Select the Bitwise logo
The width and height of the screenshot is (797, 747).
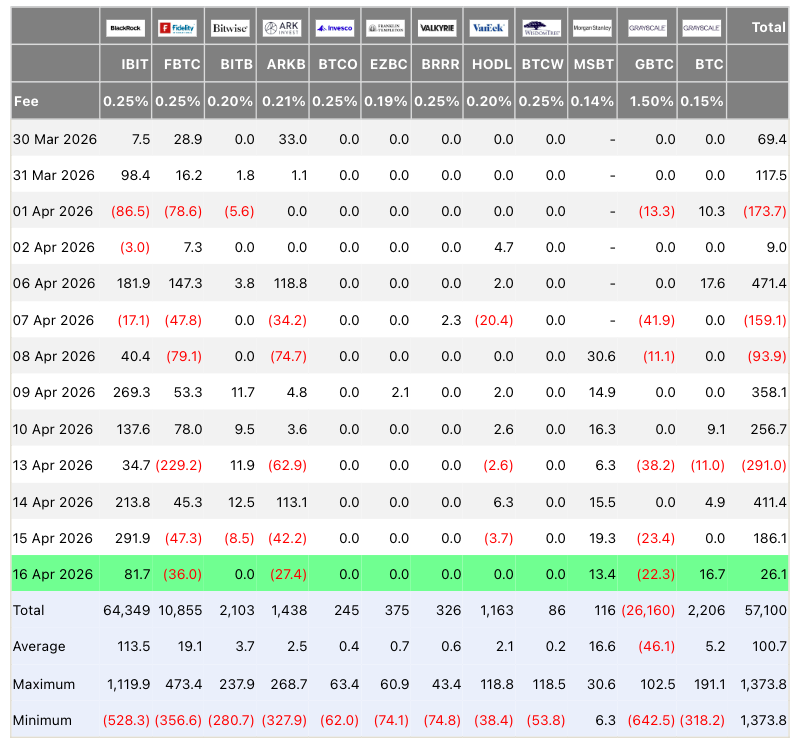[x=230, y=28]
